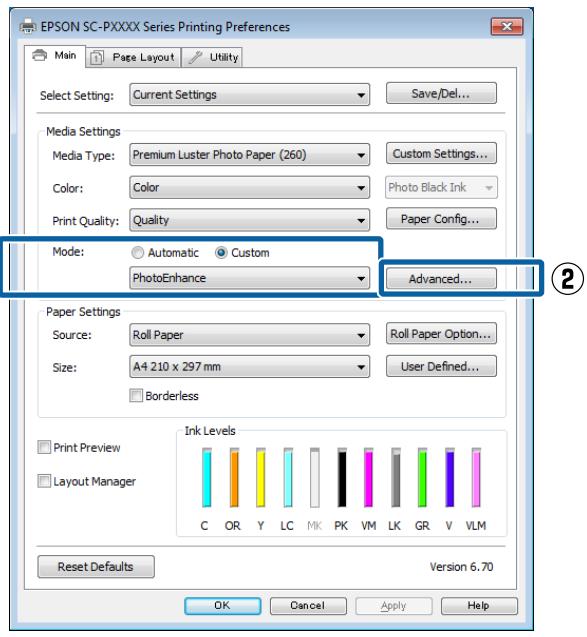This screenshot has height=637, width=587.
Task: Open the Photo Black Ink dropdown
Action: pos(441,187)
